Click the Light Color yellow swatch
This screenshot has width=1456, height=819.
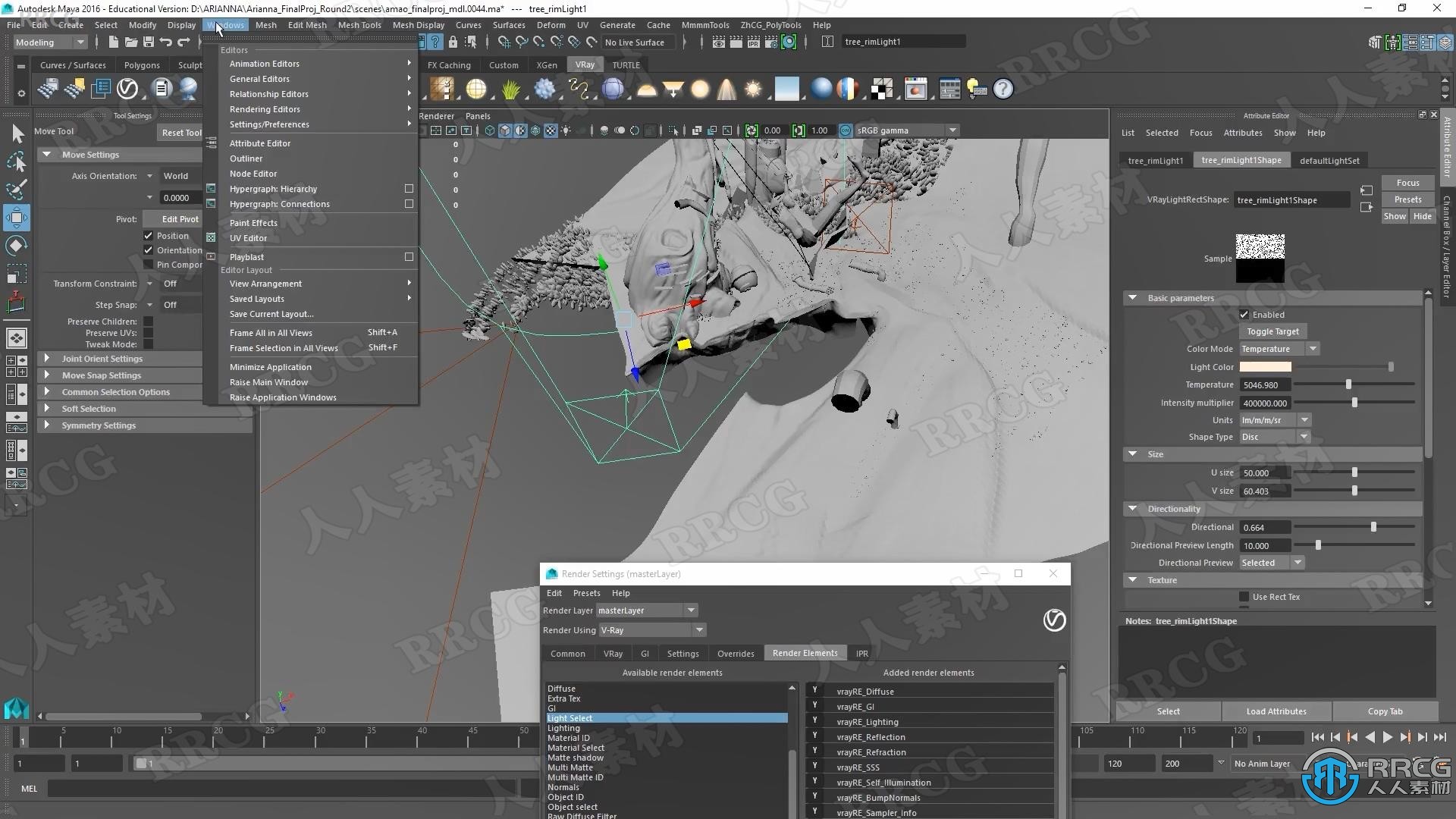1265,366
